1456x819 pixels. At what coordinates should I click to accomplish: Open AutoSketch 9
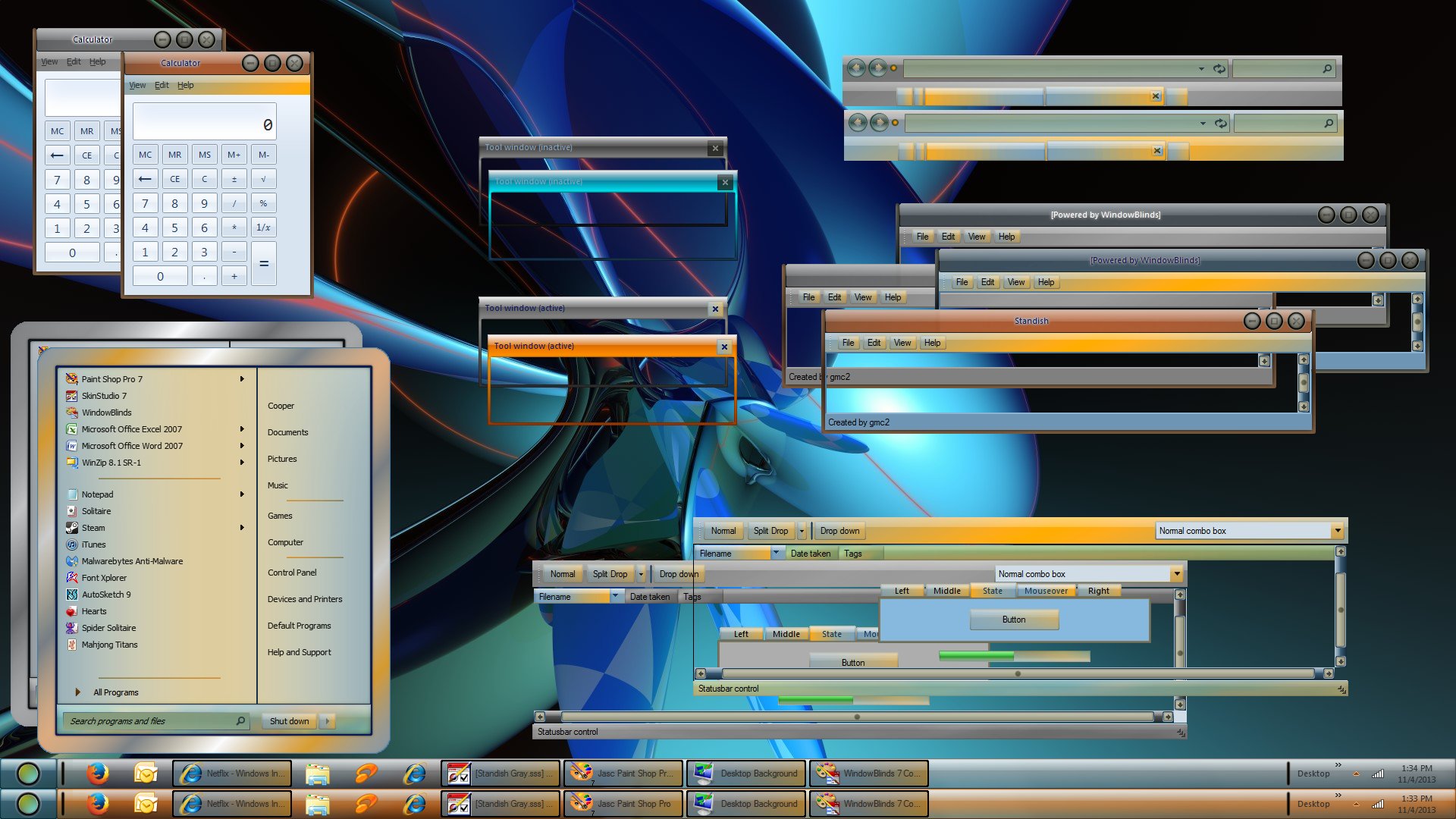pos(106,595)
